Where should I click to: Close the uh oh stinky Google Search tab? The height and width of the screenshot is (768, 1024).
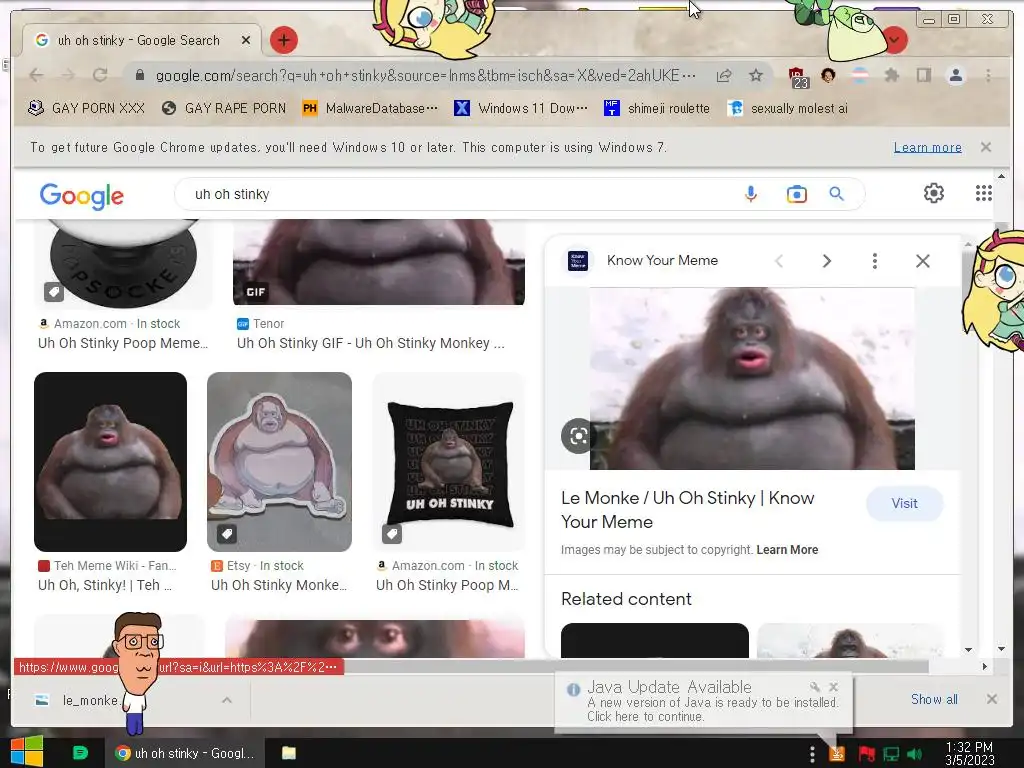pos(246,40)
